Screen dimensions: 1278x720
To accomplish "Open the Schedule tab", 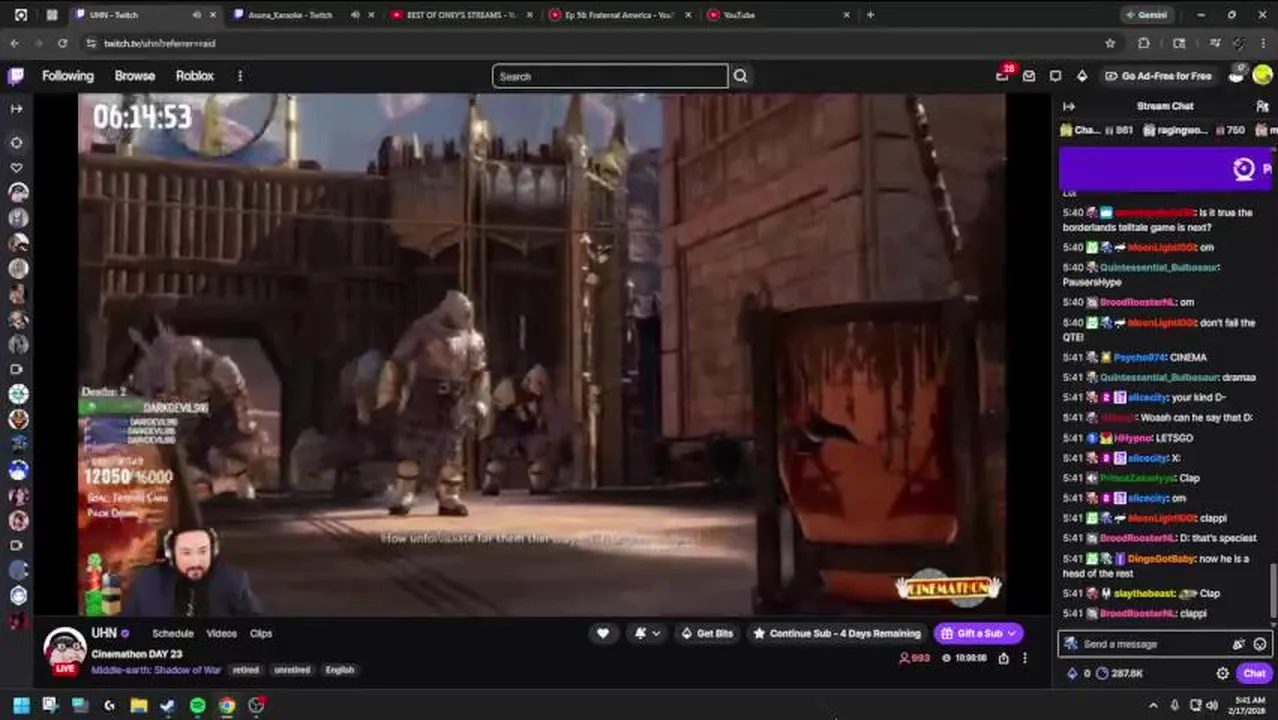I will pos(173,633).
